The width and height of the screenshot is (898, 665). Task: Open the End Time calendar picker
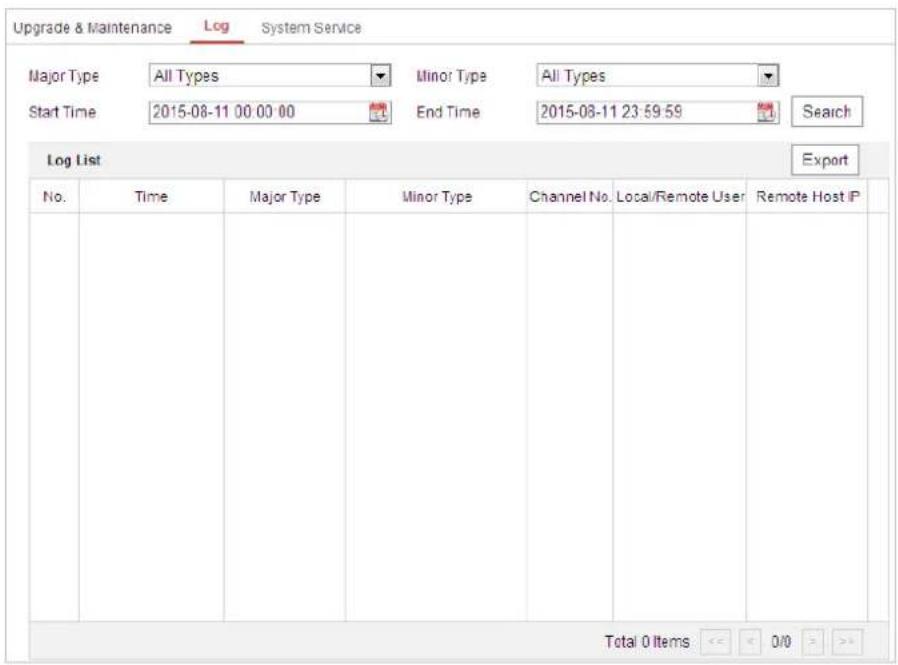point(766,112)
